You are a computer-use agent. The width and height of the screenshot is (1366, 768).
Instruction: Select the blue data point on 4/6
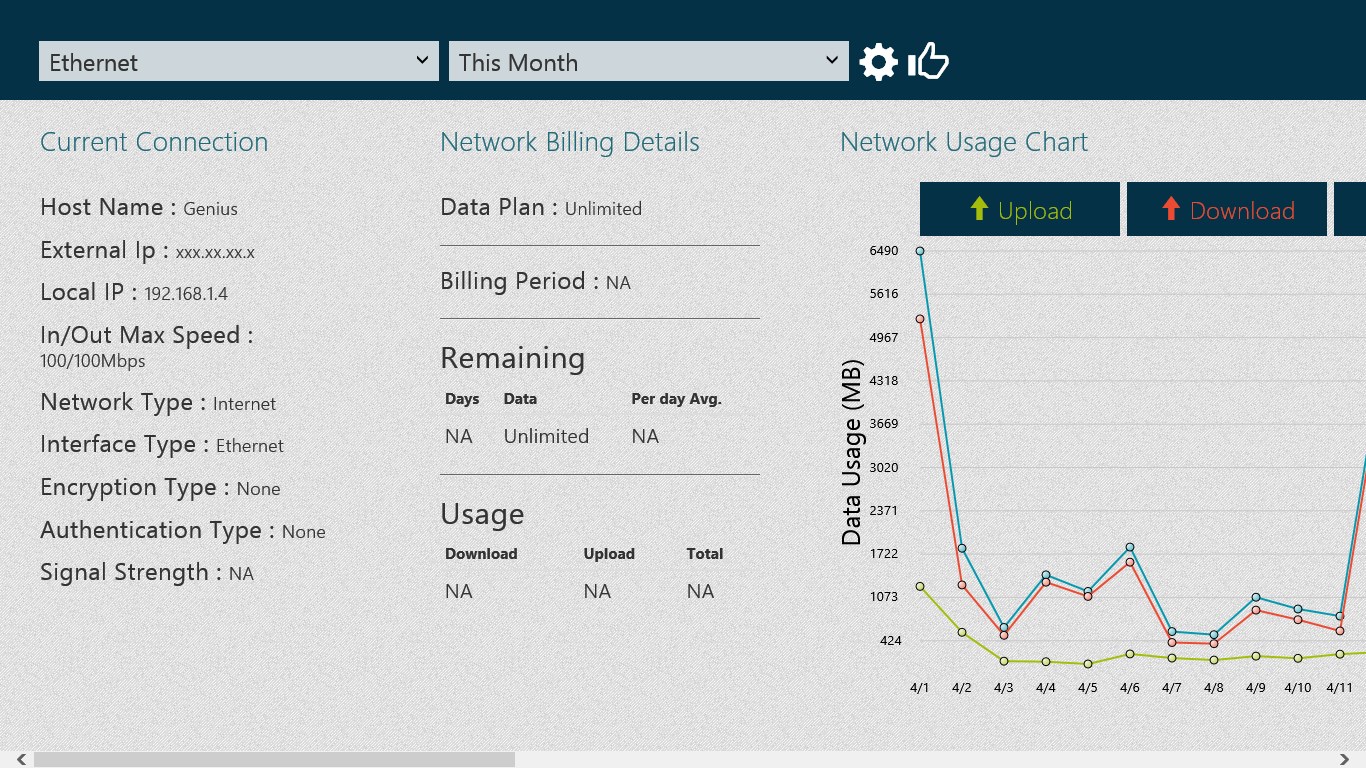click(1130, 548)
